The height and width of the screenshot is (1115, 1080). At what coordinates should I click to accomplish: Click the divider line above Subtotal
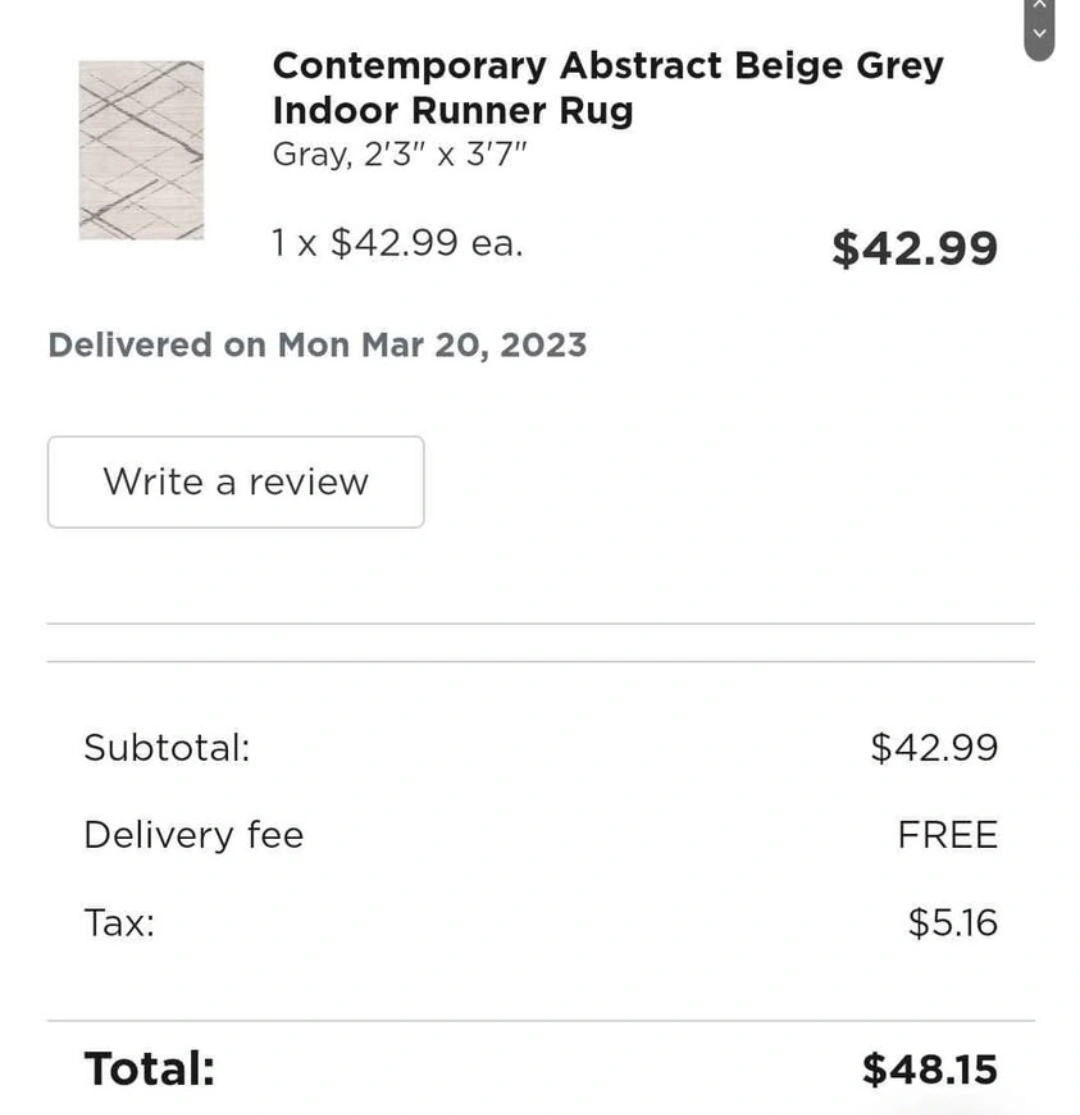pyautogui.click(x=540, y=661)
